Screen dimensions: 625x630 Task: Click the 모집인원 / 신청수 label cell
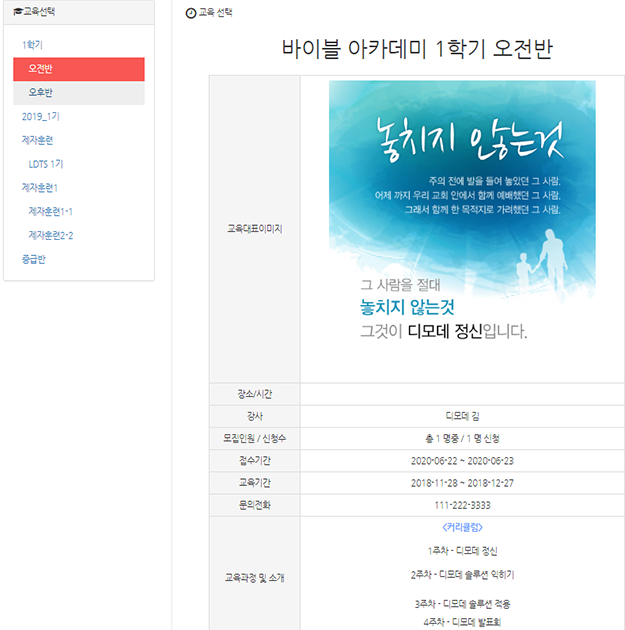pos(255,438)
